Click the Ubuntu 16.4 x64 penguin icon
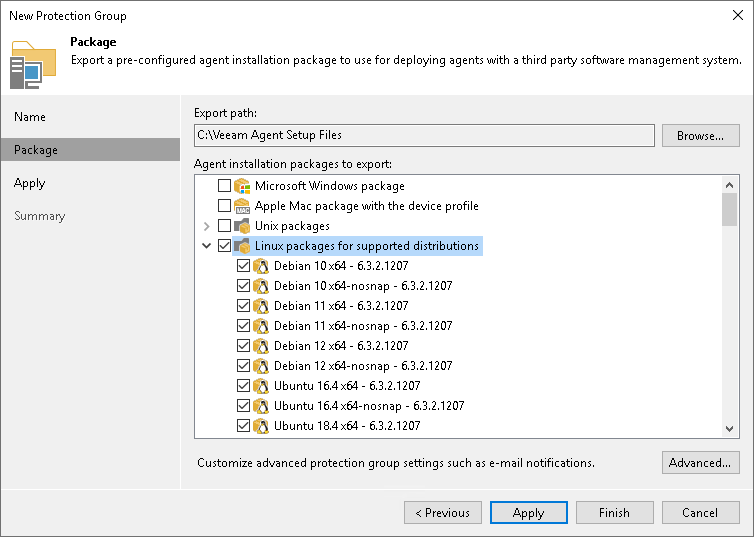Screen dimensions: 754x537 261,386
